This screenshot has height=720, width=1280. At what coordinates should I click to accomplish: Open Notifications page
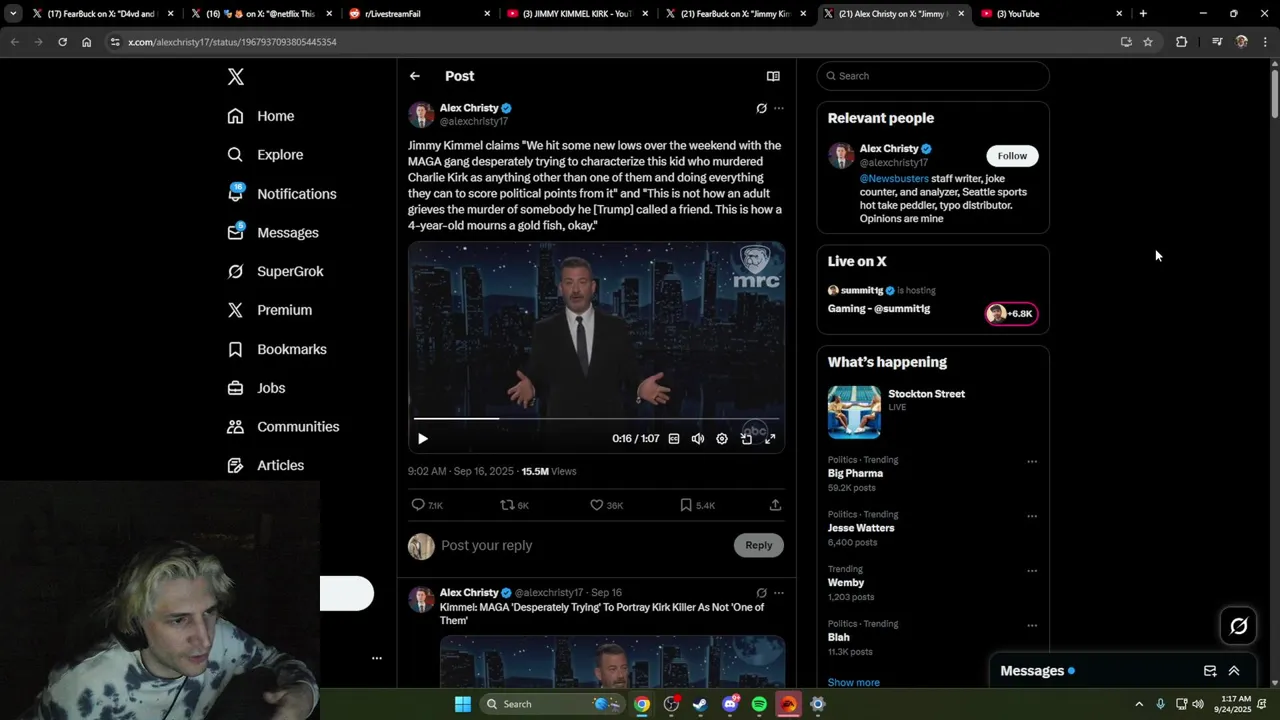tap(282, 194)
